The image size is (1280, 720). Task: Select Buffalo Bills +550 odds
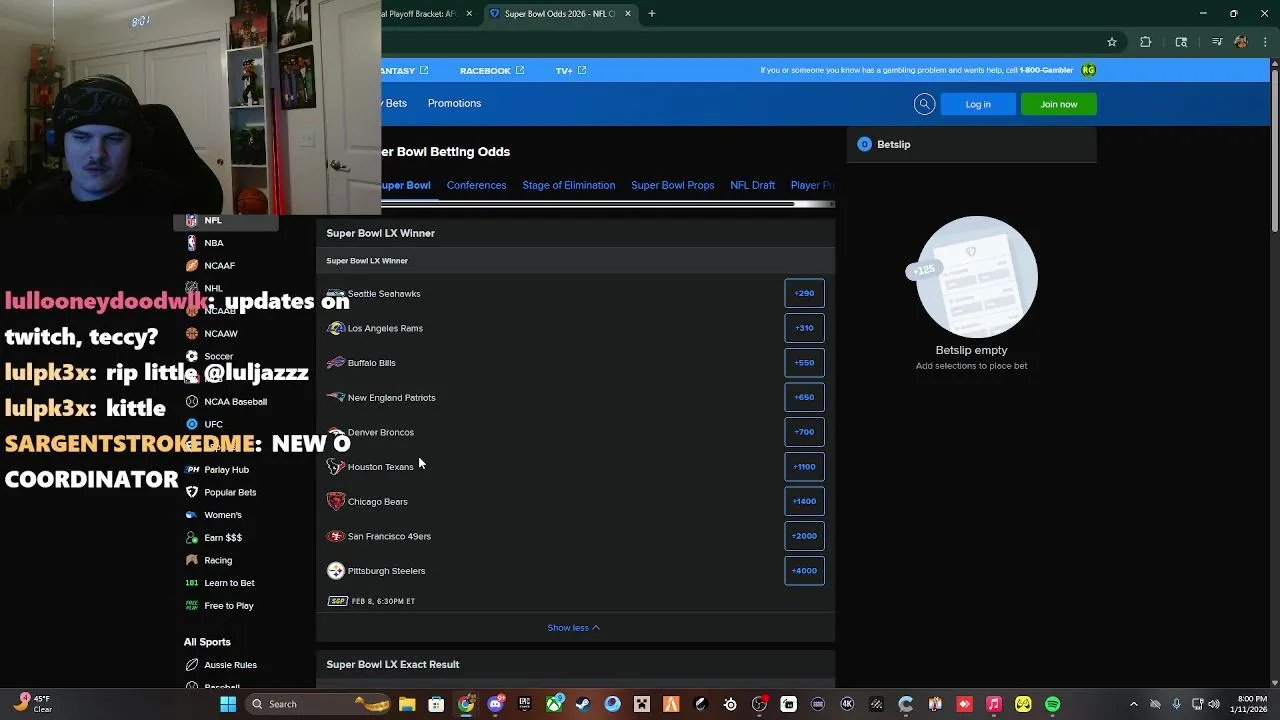tap(804, 362)
